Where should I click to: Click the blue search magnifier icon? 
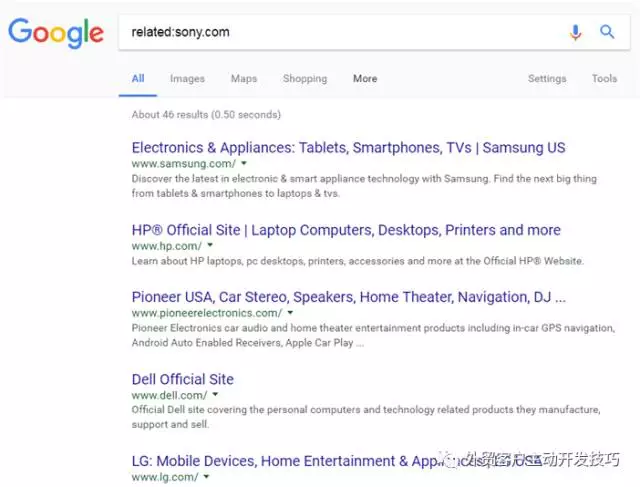(x=607, y=31)
